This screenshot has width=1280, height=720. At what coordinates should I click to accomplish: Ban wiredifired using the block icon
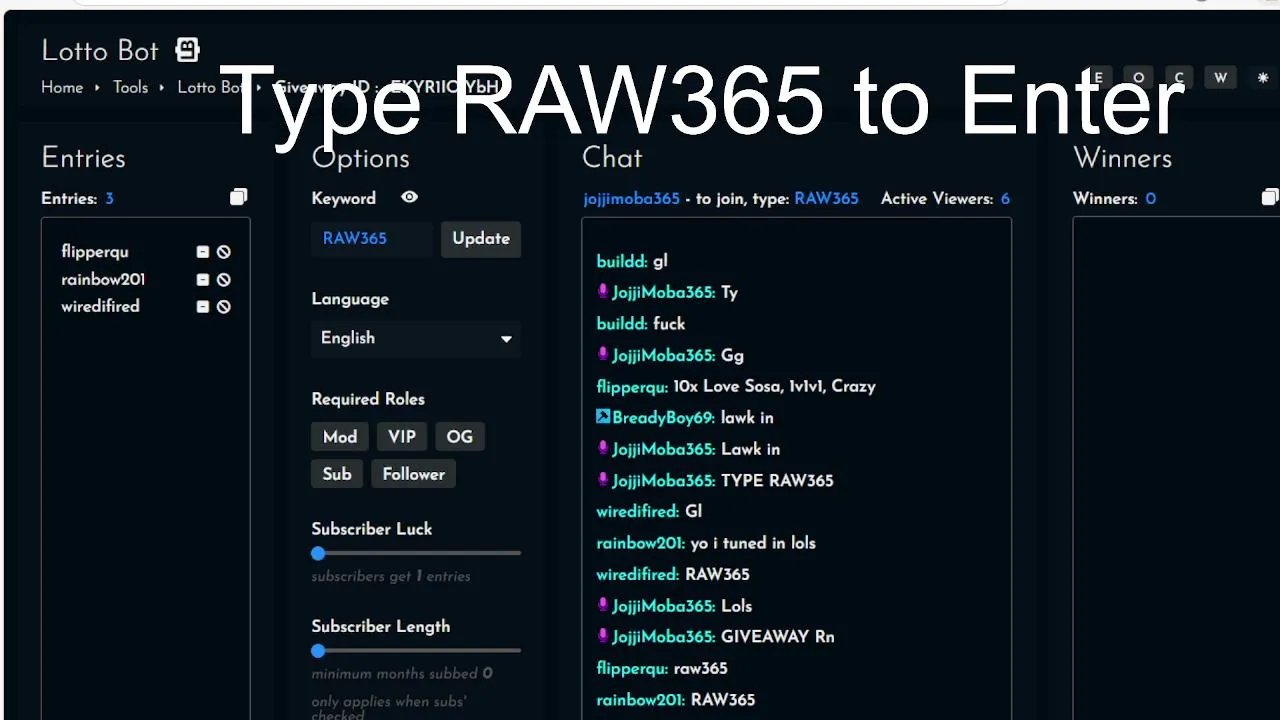click(224, 307)
